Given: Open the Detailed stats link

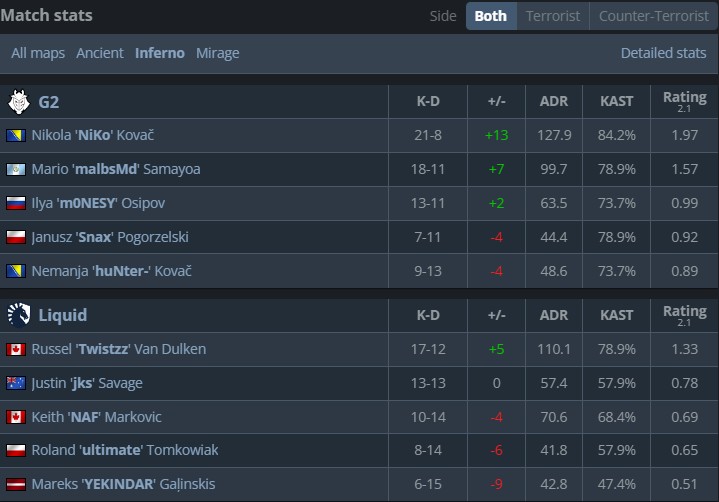Looking at the screenshot, I should tap(663, 53).
